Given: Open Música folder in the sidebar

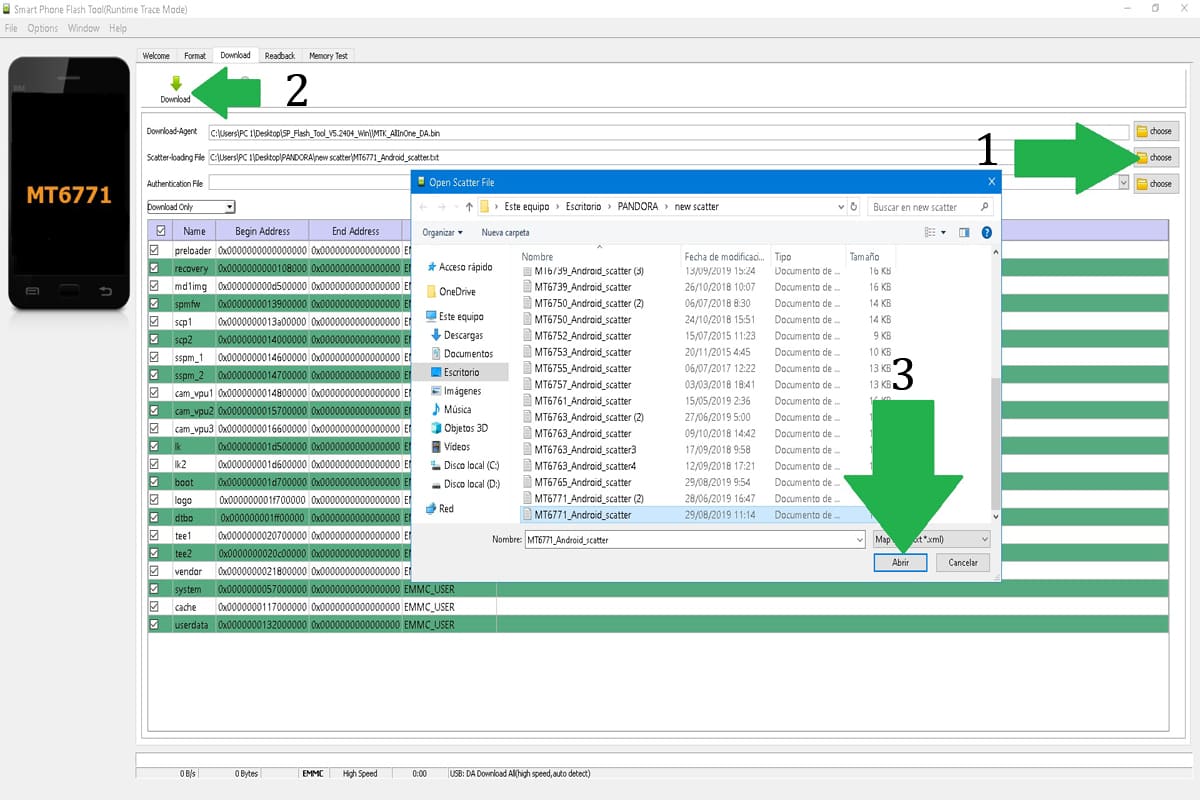Looking at the screenshot, I should 451,409.
